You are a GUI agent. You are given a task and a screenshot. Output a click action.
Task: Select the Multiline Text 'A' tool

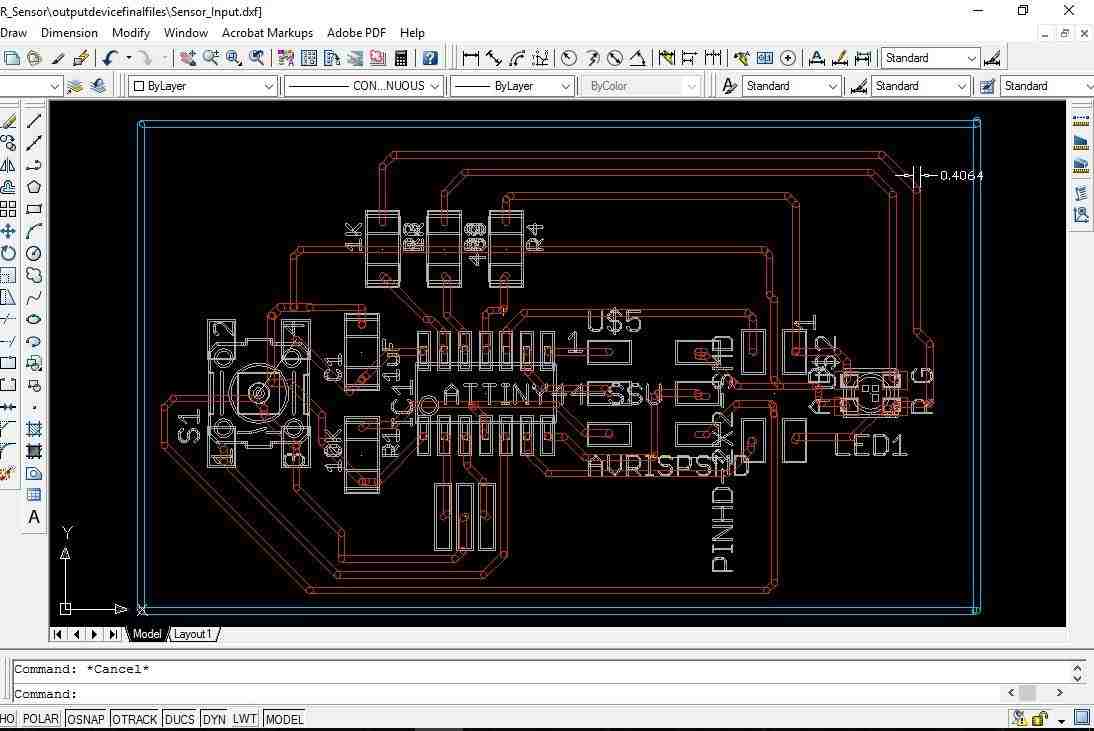(33, 518)
